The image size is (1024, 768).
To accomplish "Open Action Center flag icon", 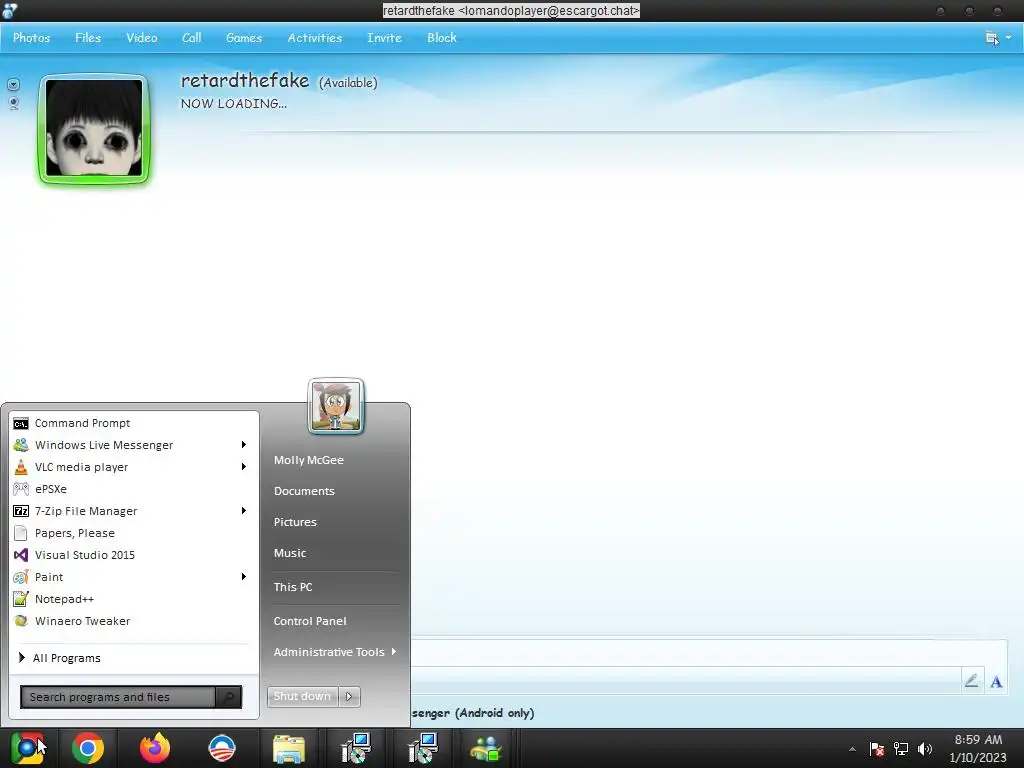I will coord(876,749).
